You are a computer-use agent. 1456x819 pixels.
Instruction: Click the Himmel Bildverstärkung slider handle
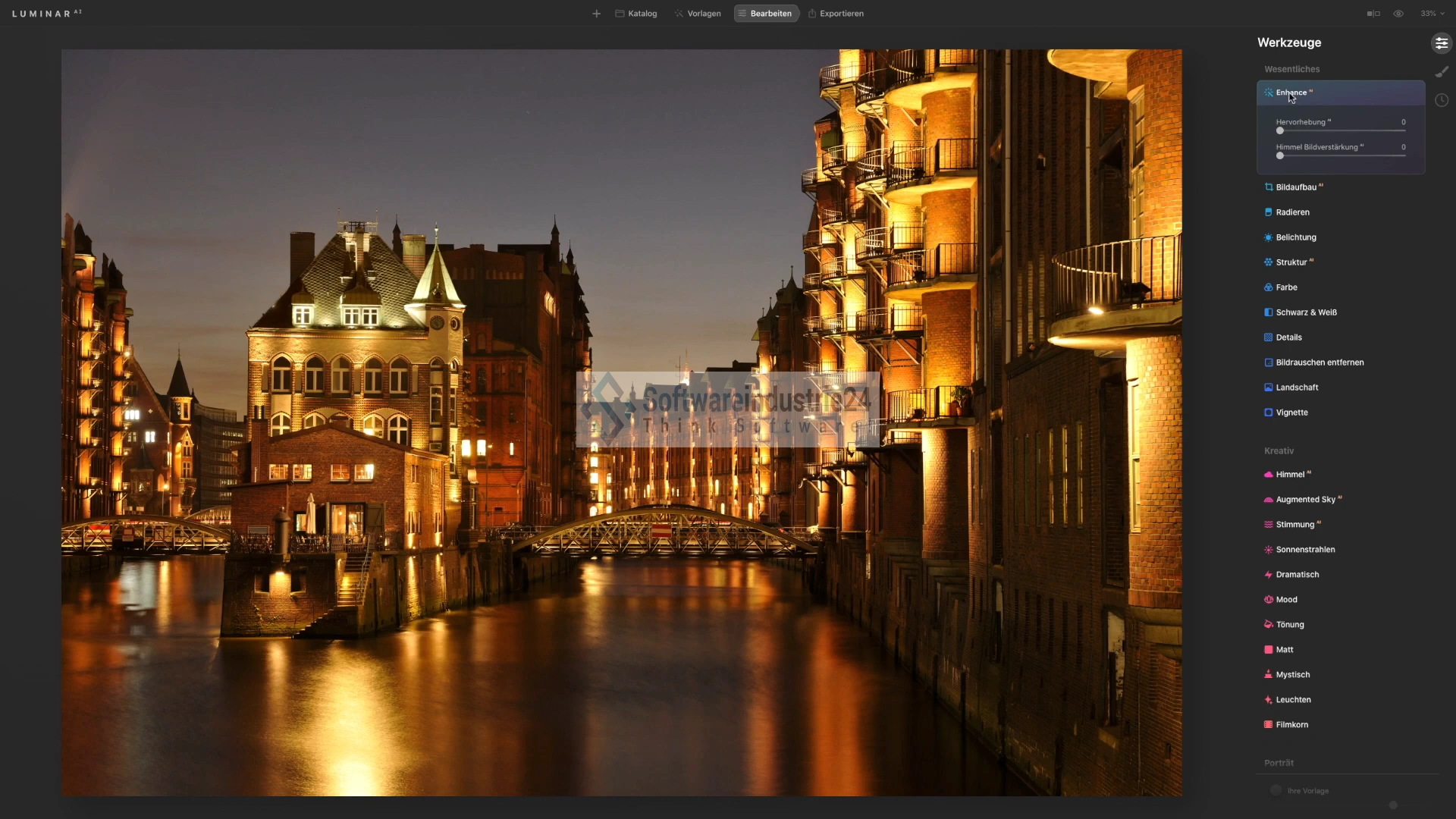click(x=1280, y=156)
